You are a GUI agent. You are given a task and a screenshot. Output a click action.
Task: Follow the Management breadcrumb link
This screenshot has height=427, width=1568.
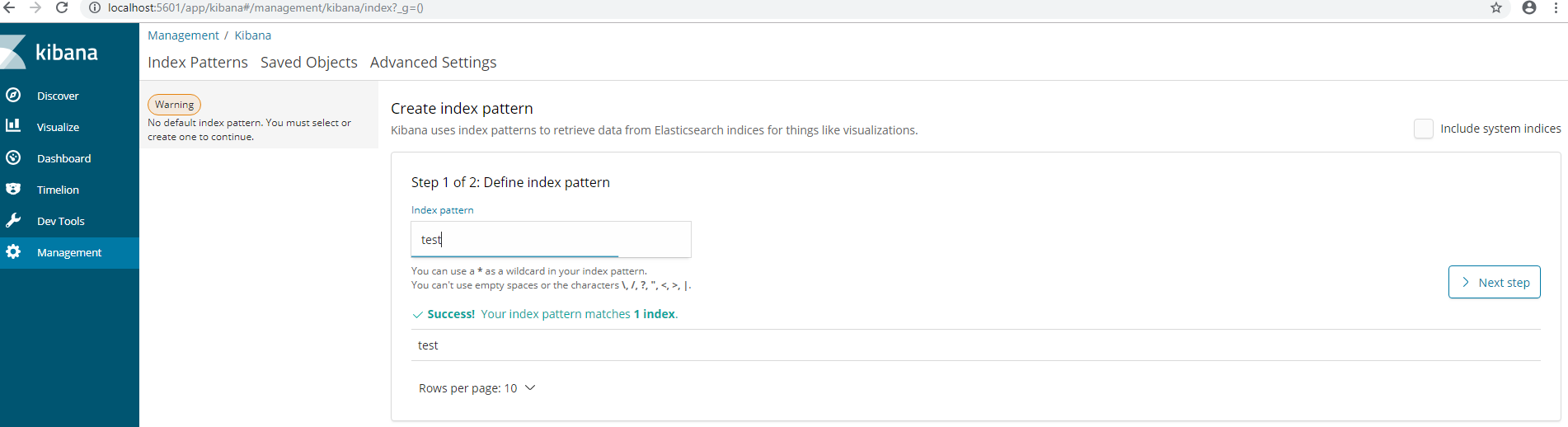click(183, 35)
